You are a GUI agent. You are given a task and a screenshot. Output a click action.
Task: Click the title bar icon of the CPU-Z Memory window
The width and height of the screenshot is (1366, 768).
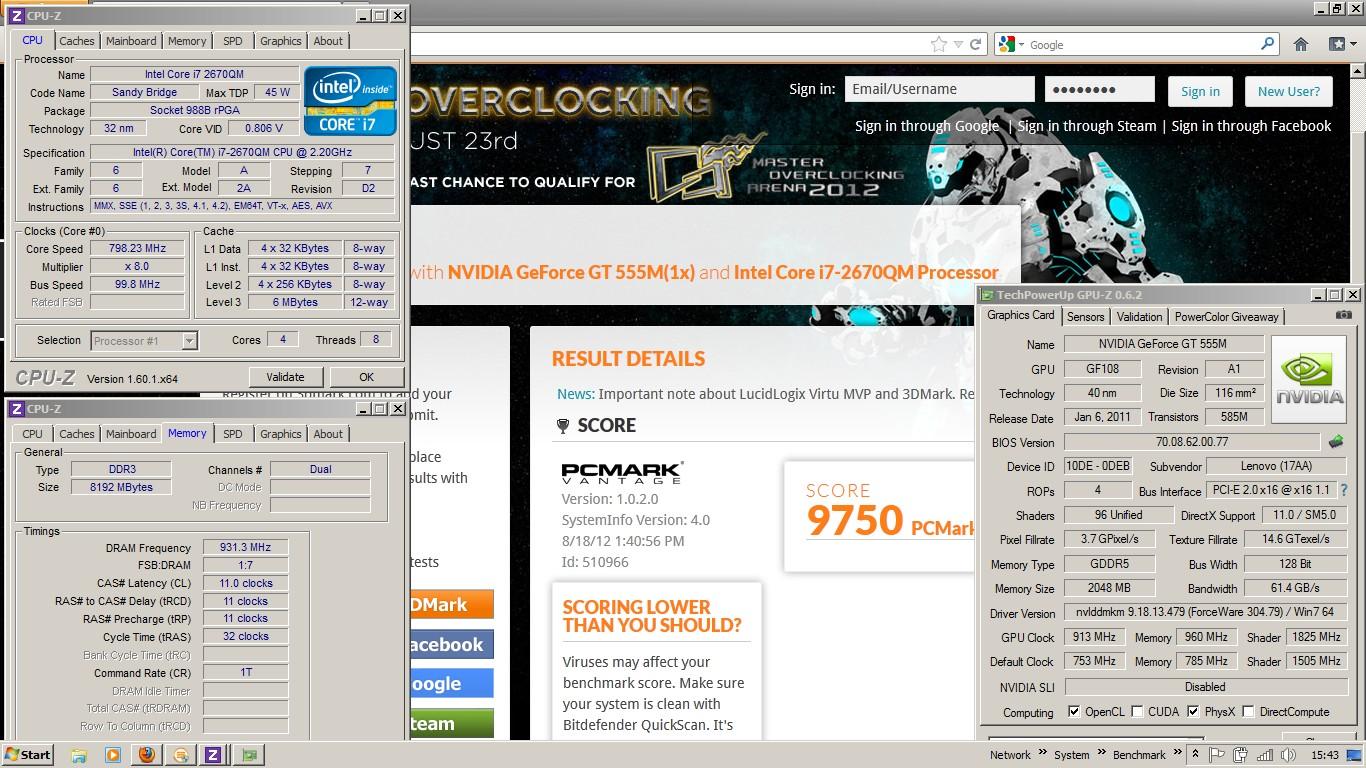click(x=16, y=409)
